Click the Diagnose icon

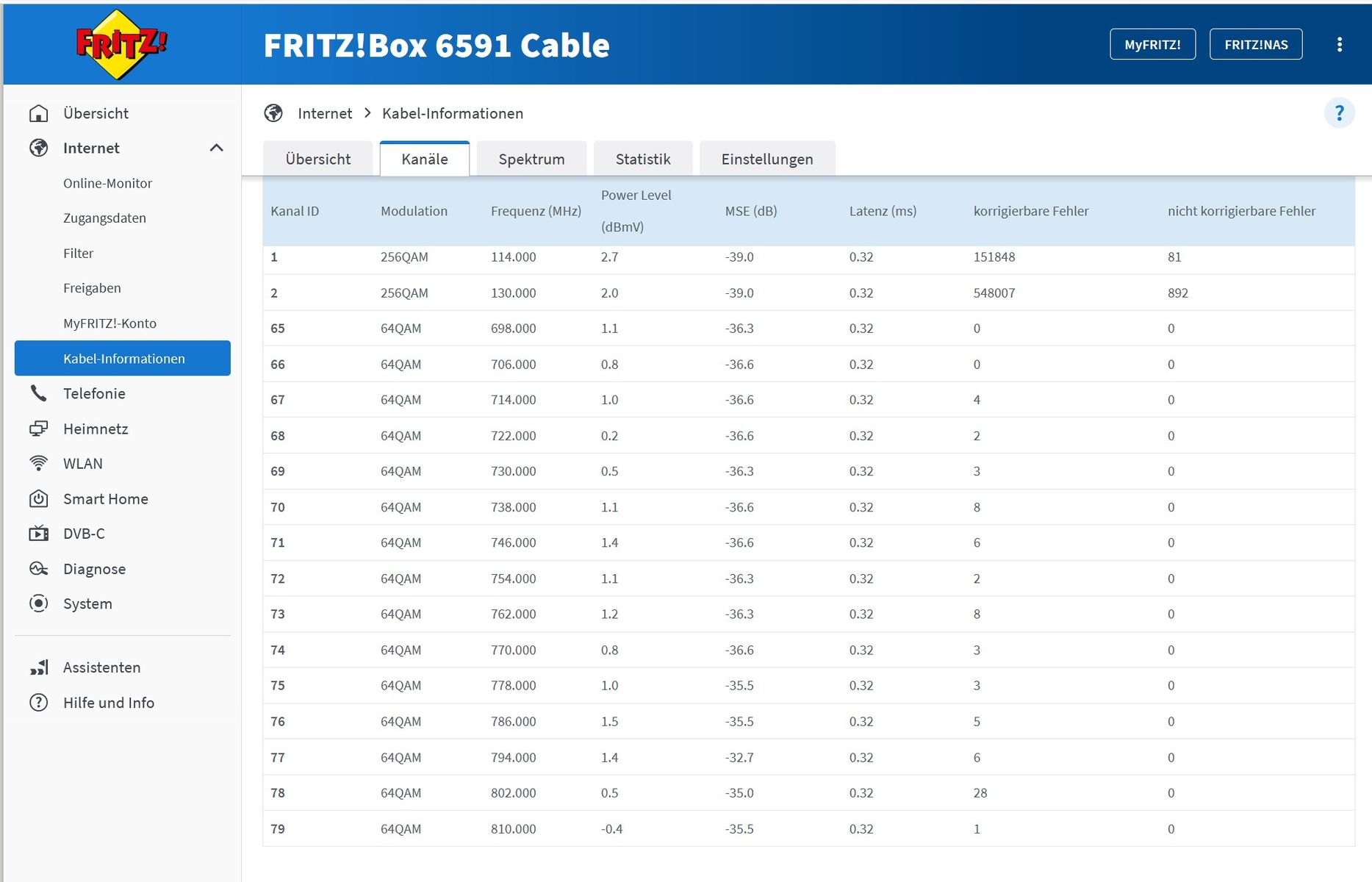coord(38,569)
